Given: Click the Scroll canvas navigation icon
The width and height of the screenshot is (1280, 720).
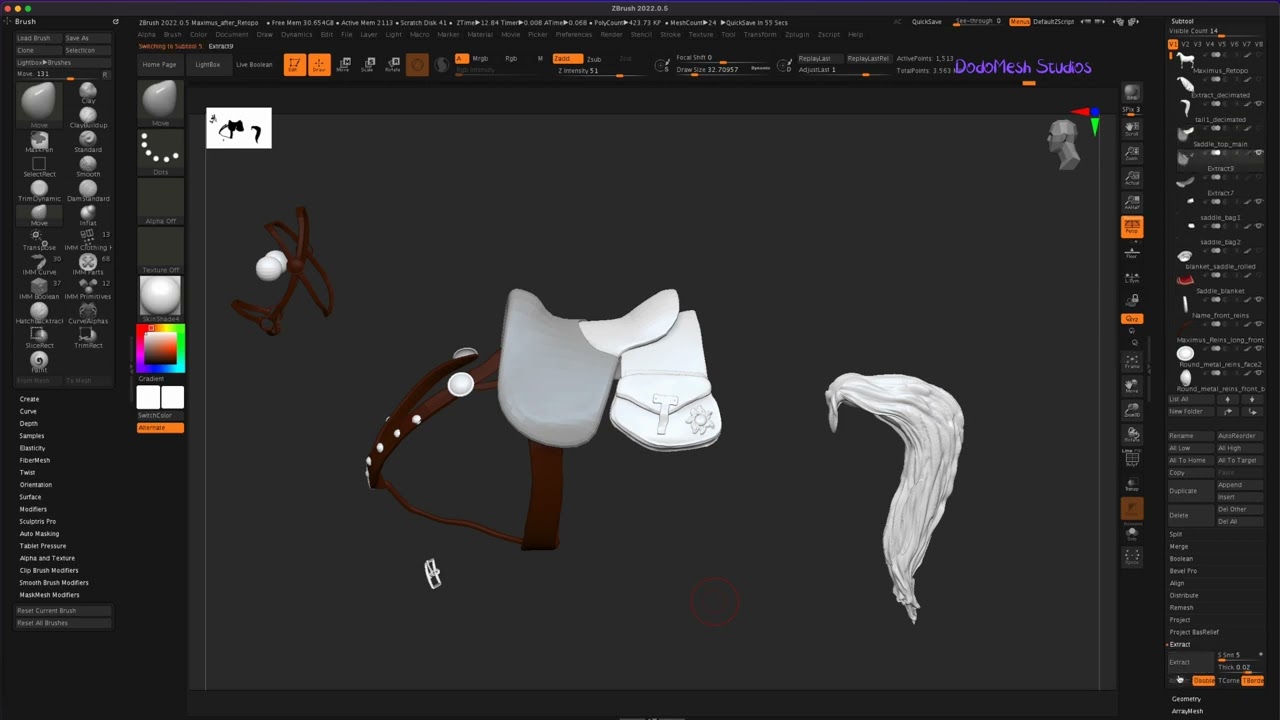Looking at the screenshot, I should tap(1132, 128).
